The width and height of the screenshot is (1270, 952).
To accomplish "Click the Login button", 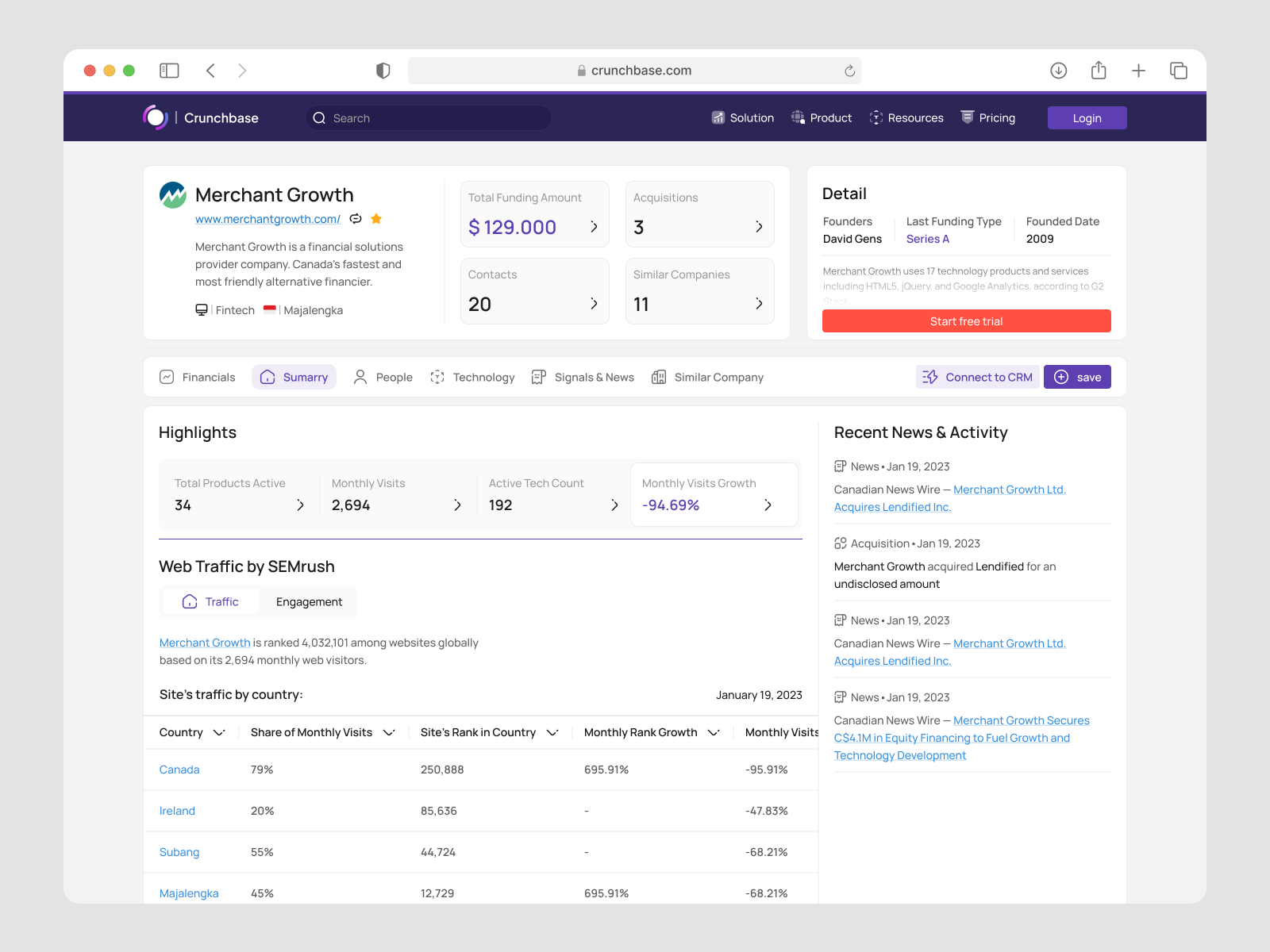I will (x=1087, y=118).
